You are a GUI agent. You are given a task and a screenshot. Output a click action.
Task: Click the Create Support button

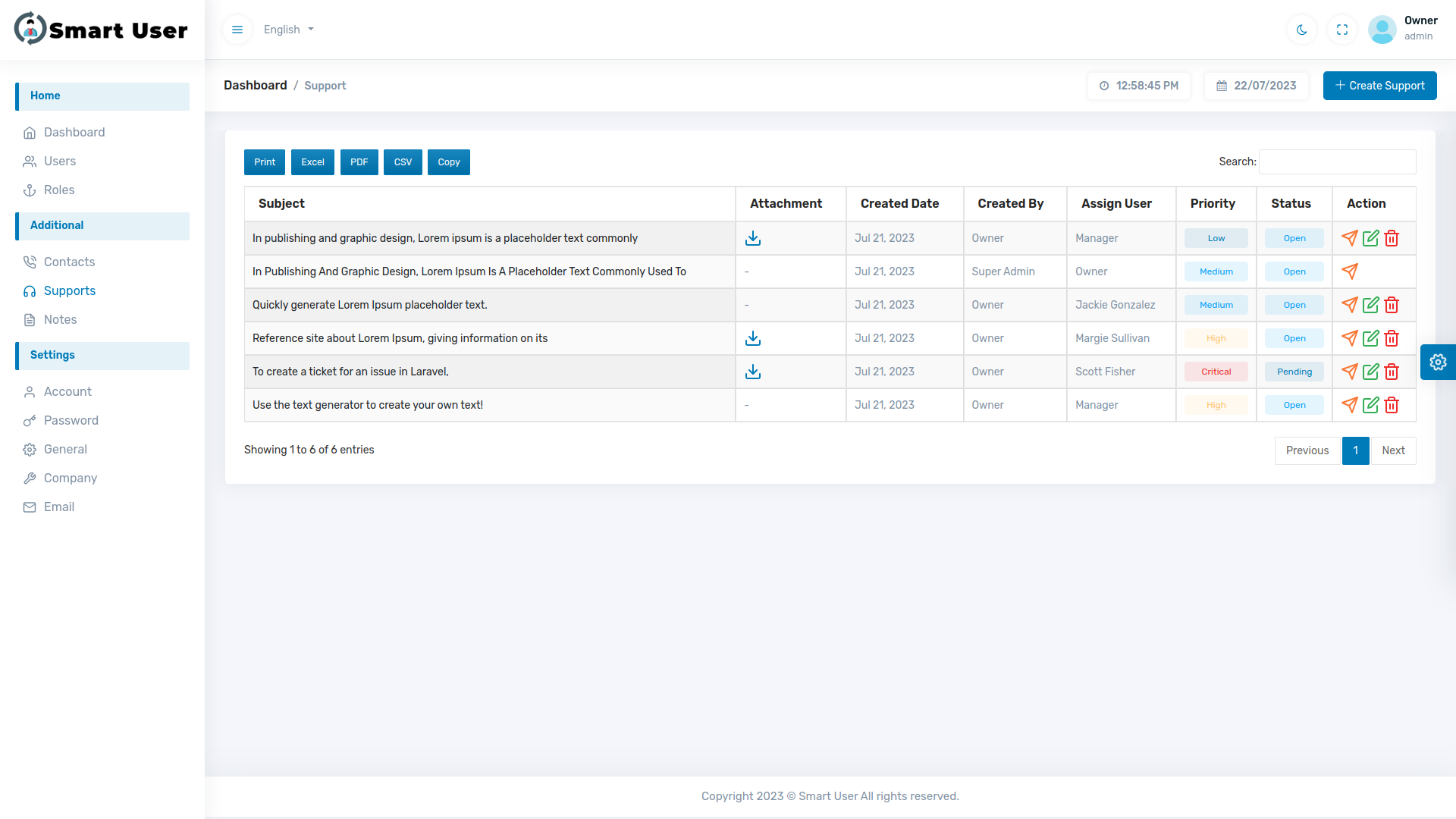[1379, 86]
